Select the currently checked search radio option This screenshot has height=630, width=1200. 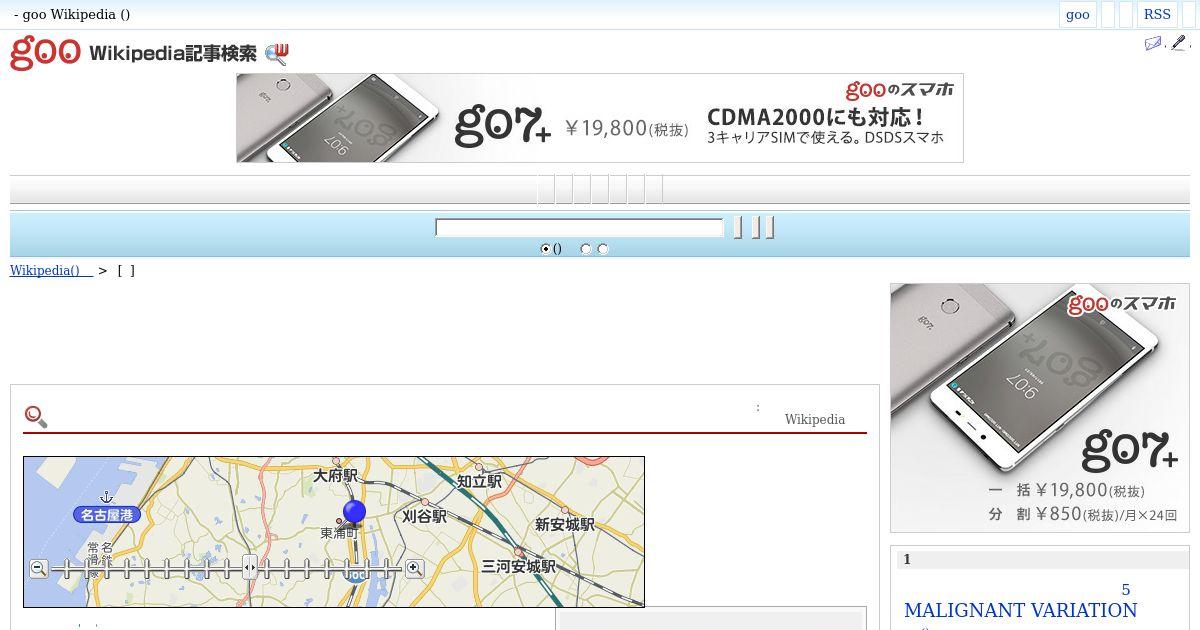pos(545,249)
